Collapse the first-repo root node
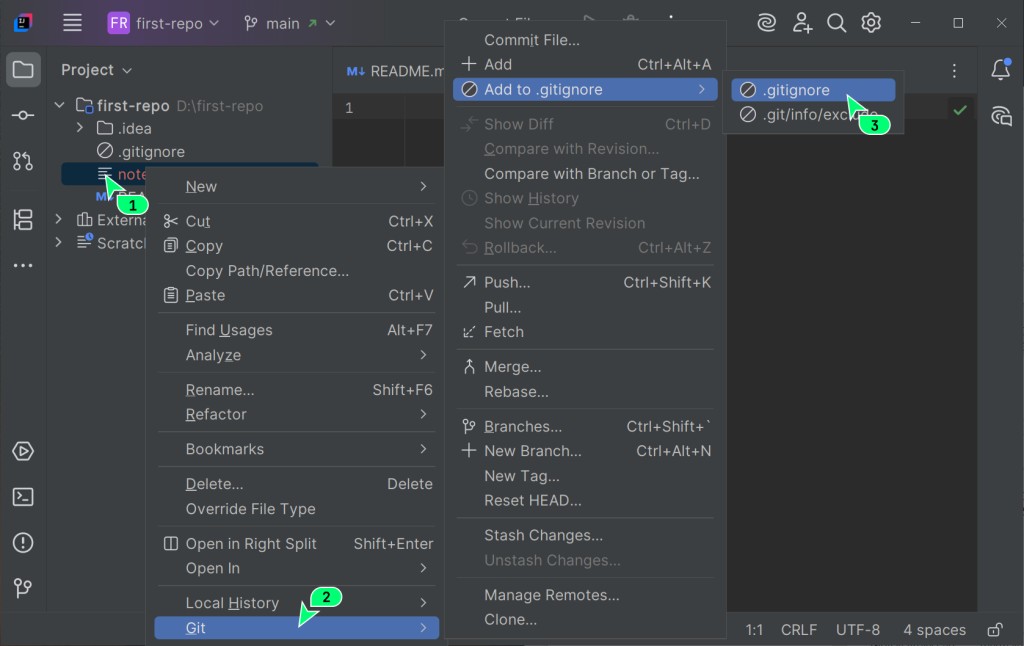The height and width of the screenshot is (646, 1024). [x=59, y=105]
